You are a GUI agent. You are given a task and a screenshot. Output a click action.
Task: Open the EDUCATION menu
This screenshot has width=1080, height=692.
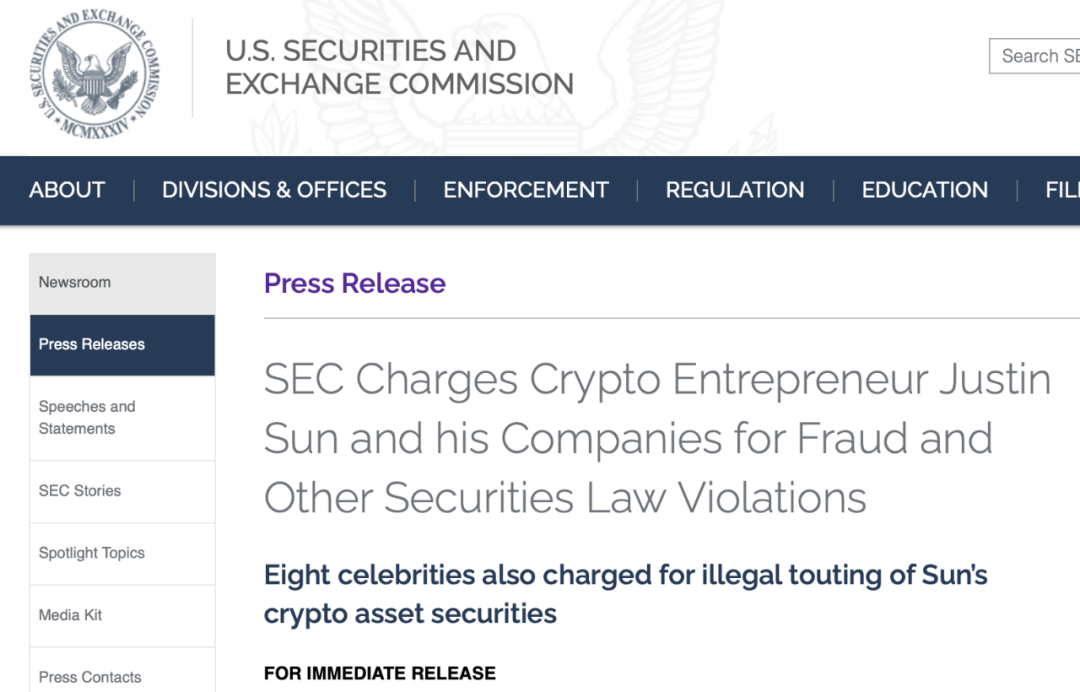coord(924,190)
